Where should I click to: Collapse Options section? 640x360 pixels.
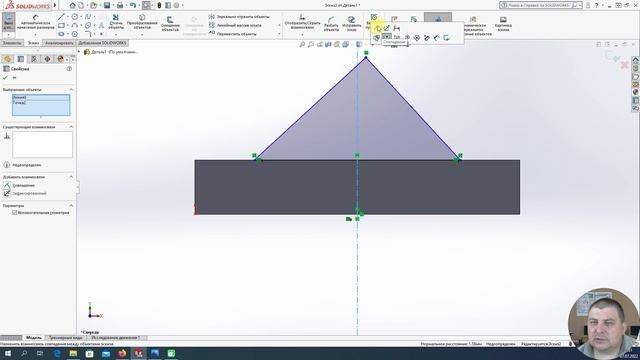tap(71, 205)
